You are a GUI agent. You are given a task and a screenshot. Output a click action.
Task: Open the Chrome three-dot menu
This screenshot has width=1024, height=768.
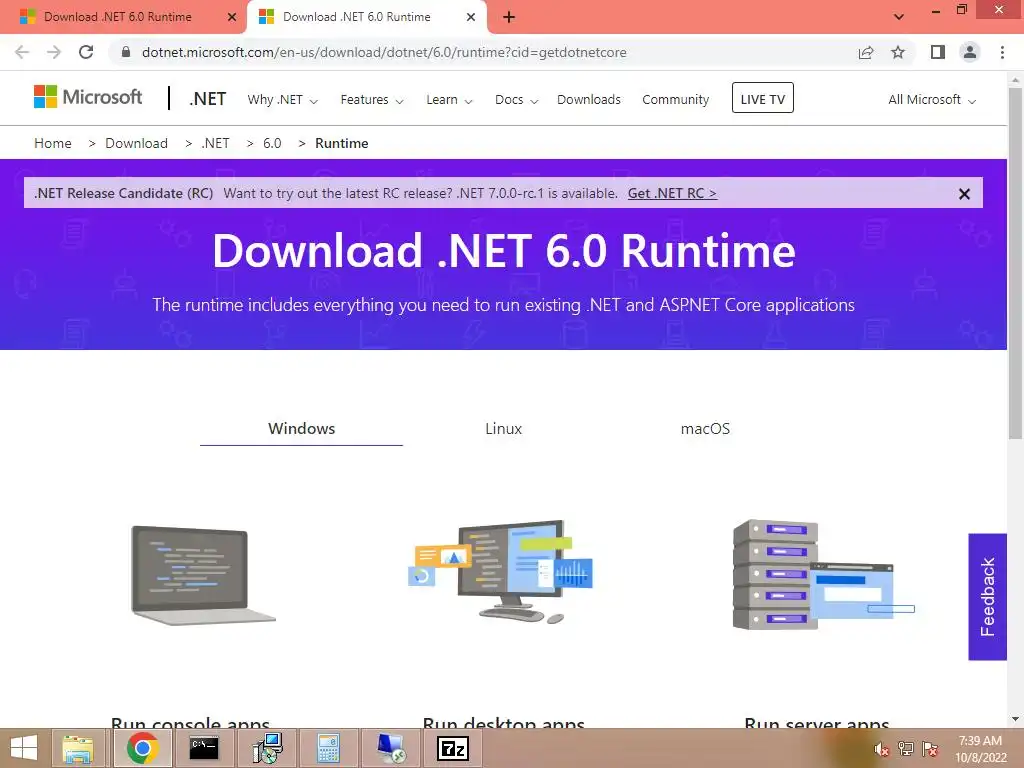(1002, 52)
